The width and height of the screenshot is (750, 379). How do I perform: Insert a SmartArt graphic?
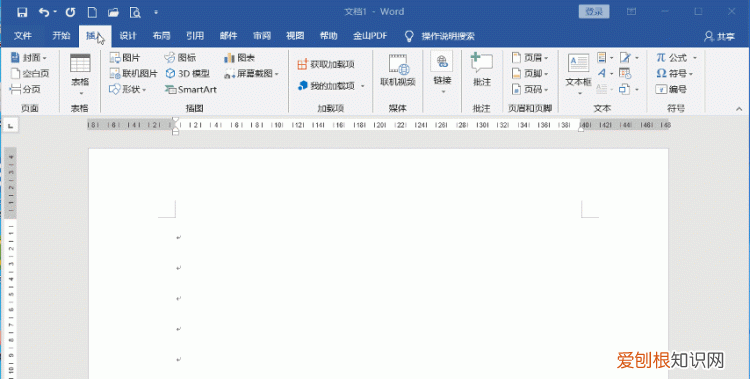pos(191,89)
